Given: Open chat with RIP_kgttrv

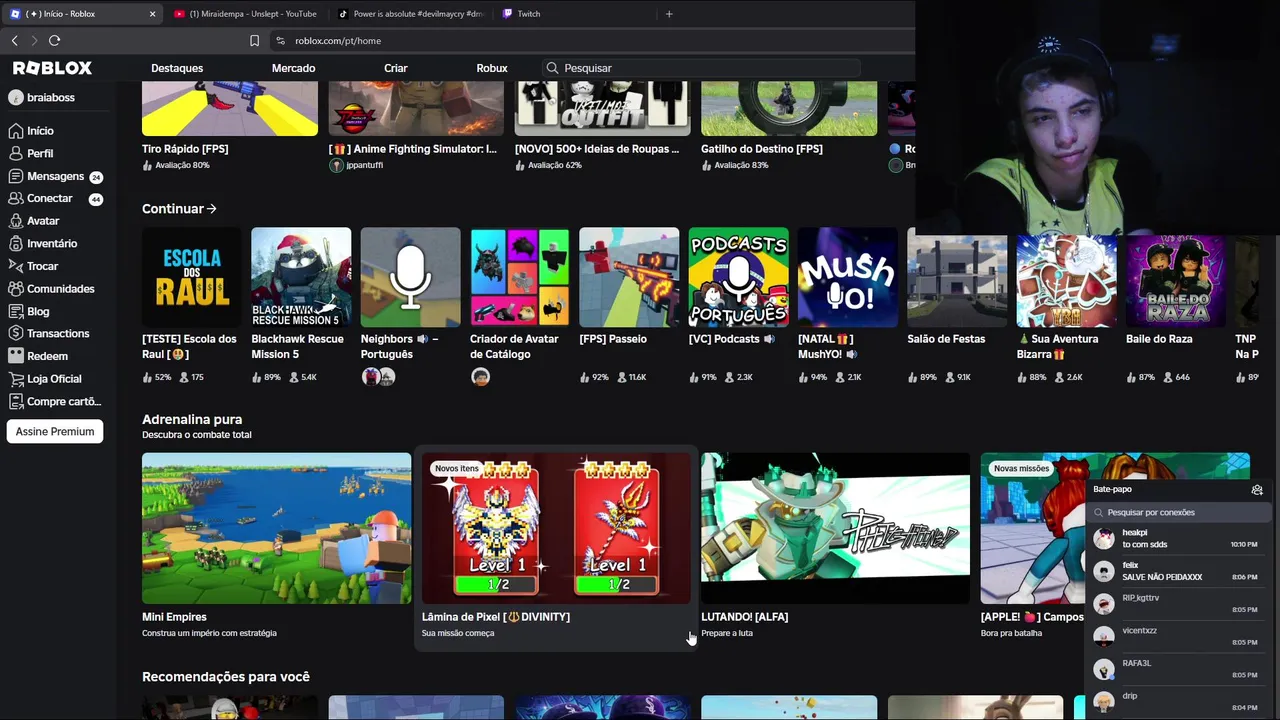Looking at the screenshot, I should coord(1177,604).
